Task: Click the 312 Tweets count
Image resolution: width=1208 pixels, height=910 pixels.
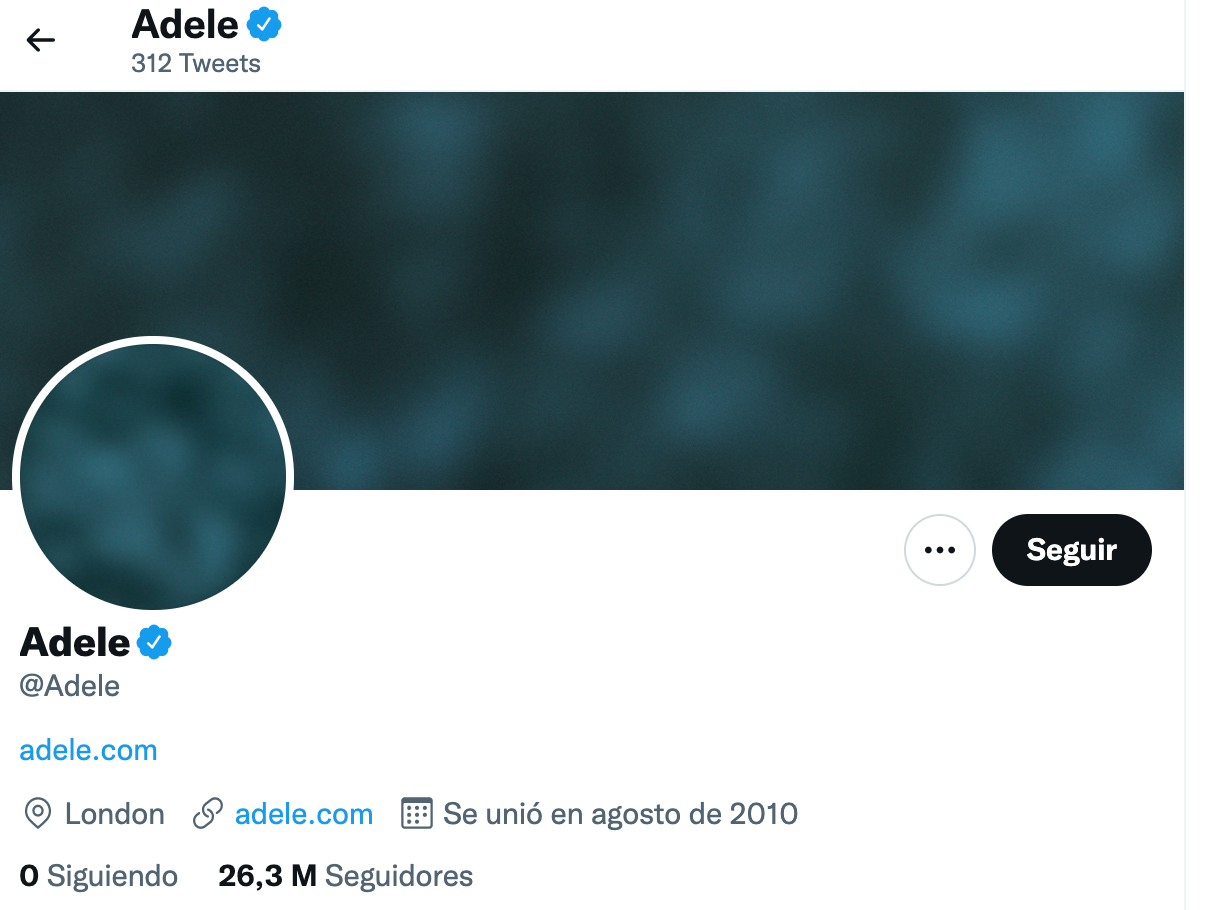Action: point(195,64)
